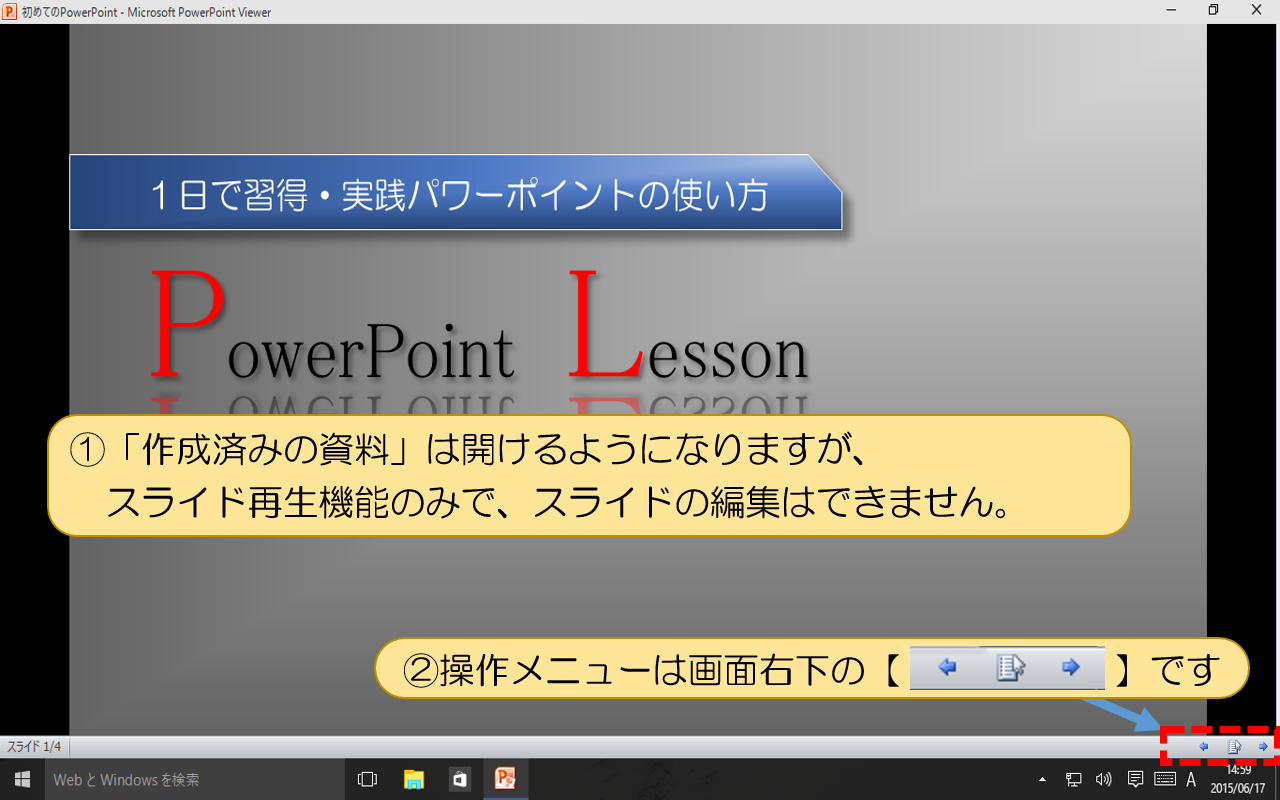The height and width of the screenshot is (800, 1280).
Task: Open the slide show menu icon
Action: pos(1234,746)
